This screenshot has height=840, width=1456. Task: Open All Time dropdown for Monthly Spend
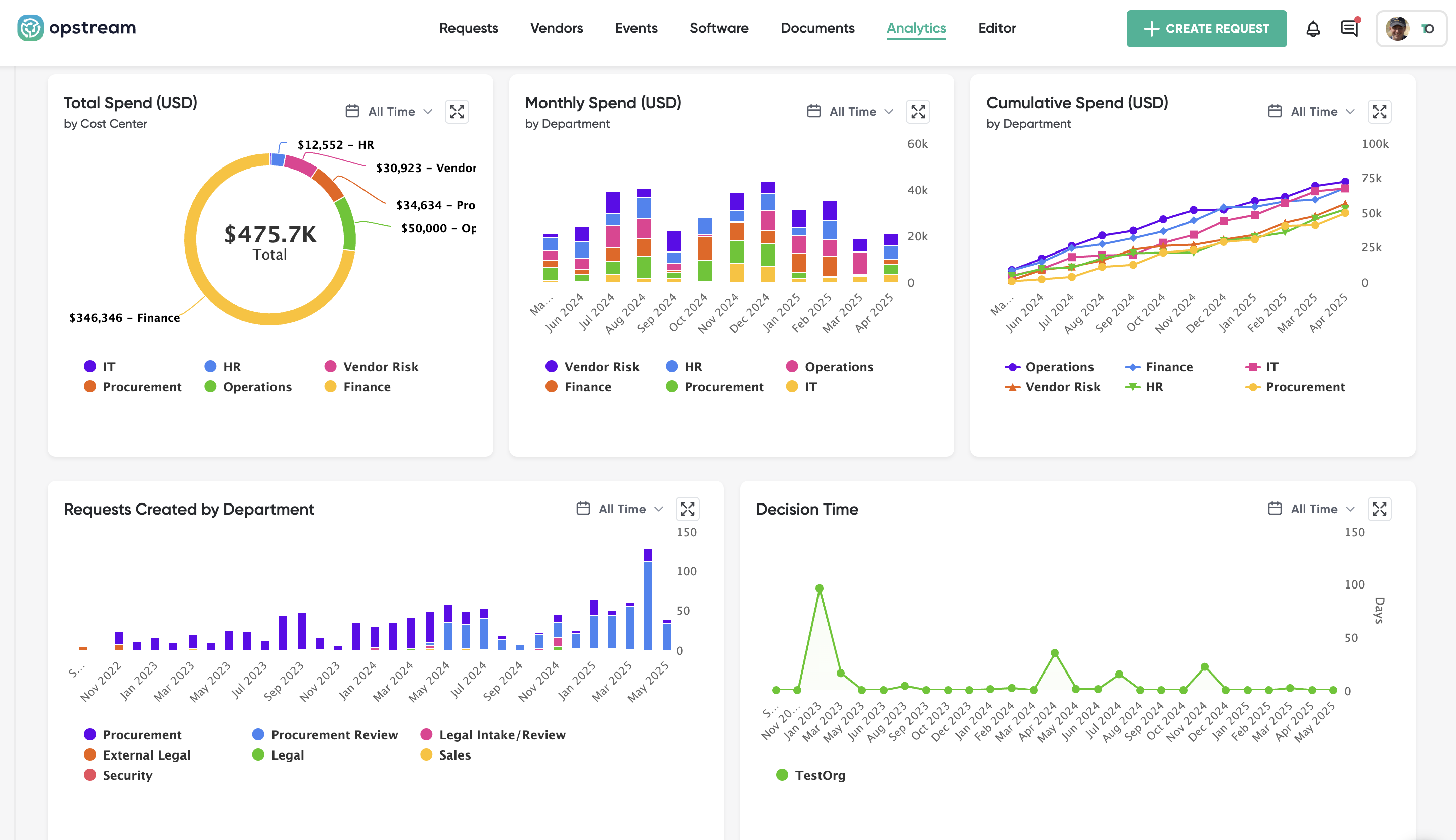(852, 111)
